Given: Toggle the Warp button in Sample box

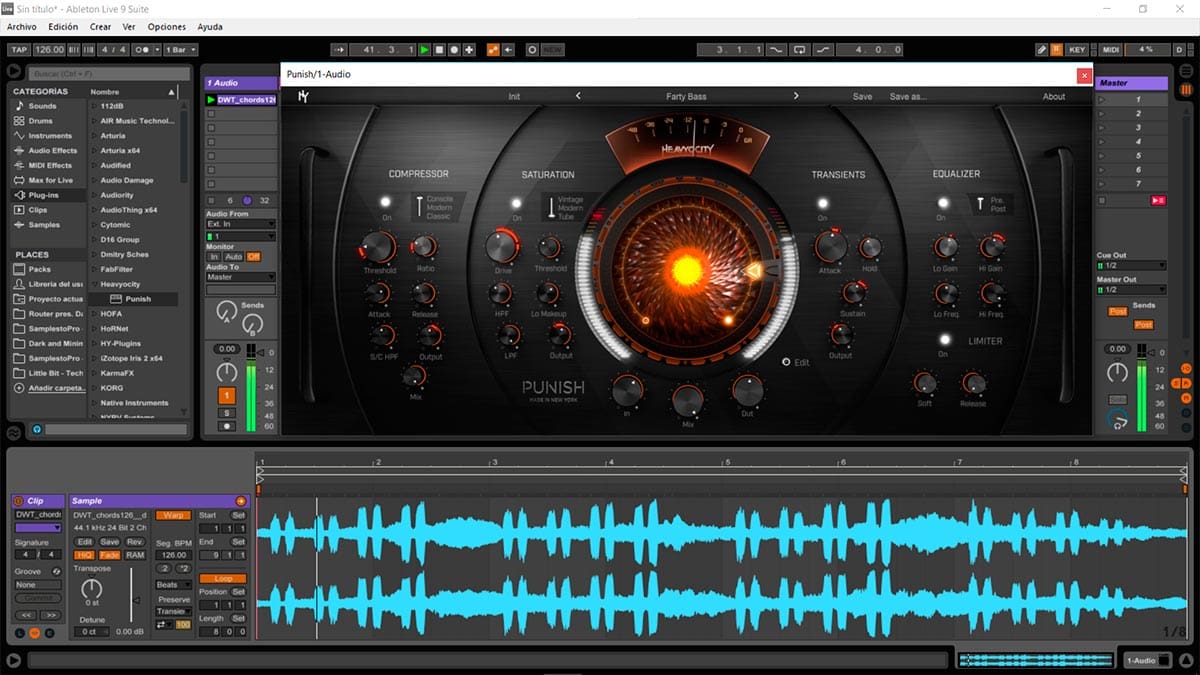Looking at the screenshot, I should pos(173,515).
